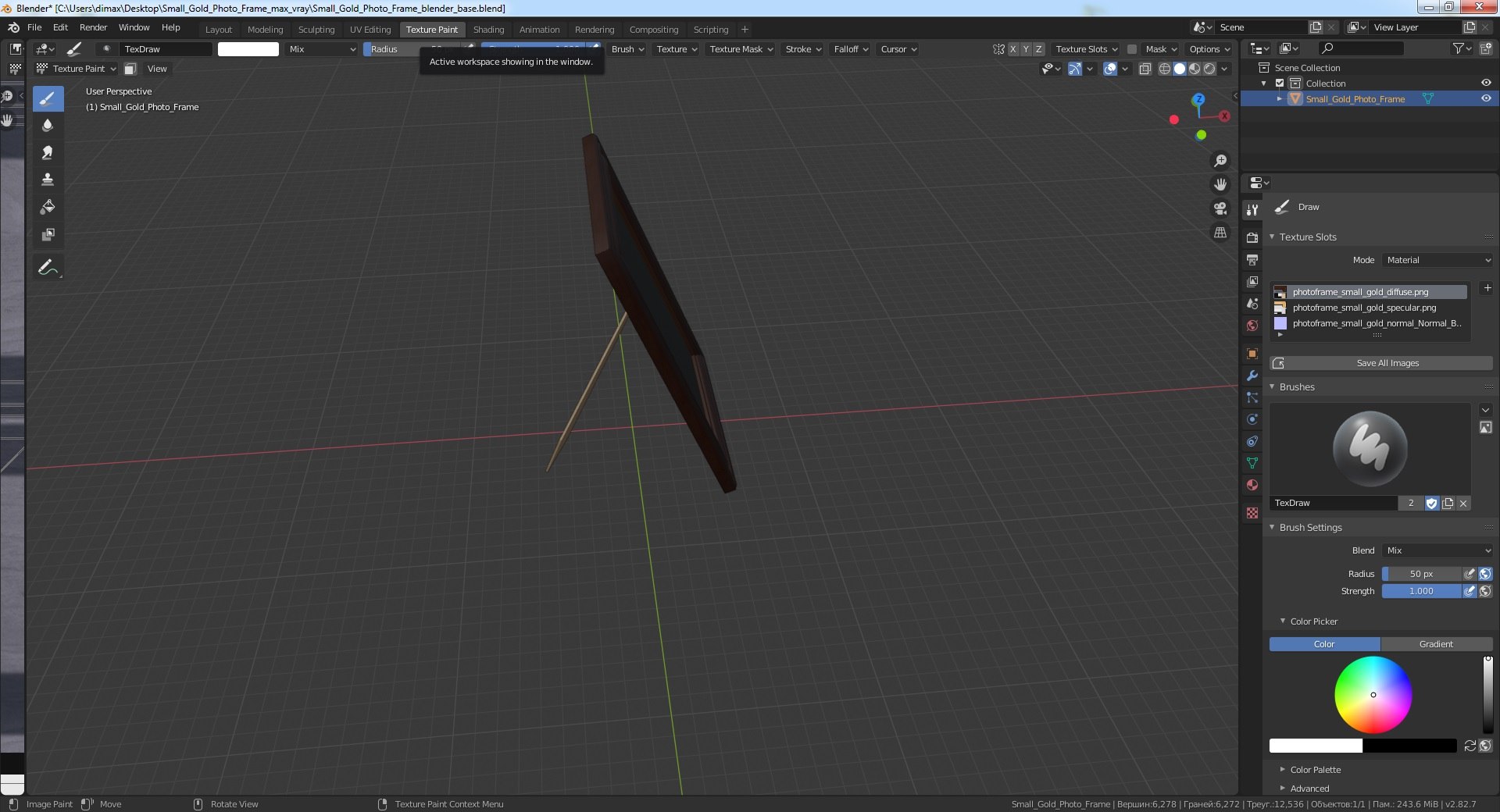Switch to the Sculpting workspace tab
This screenshot has height=812, width=1500.
[316, 30]
